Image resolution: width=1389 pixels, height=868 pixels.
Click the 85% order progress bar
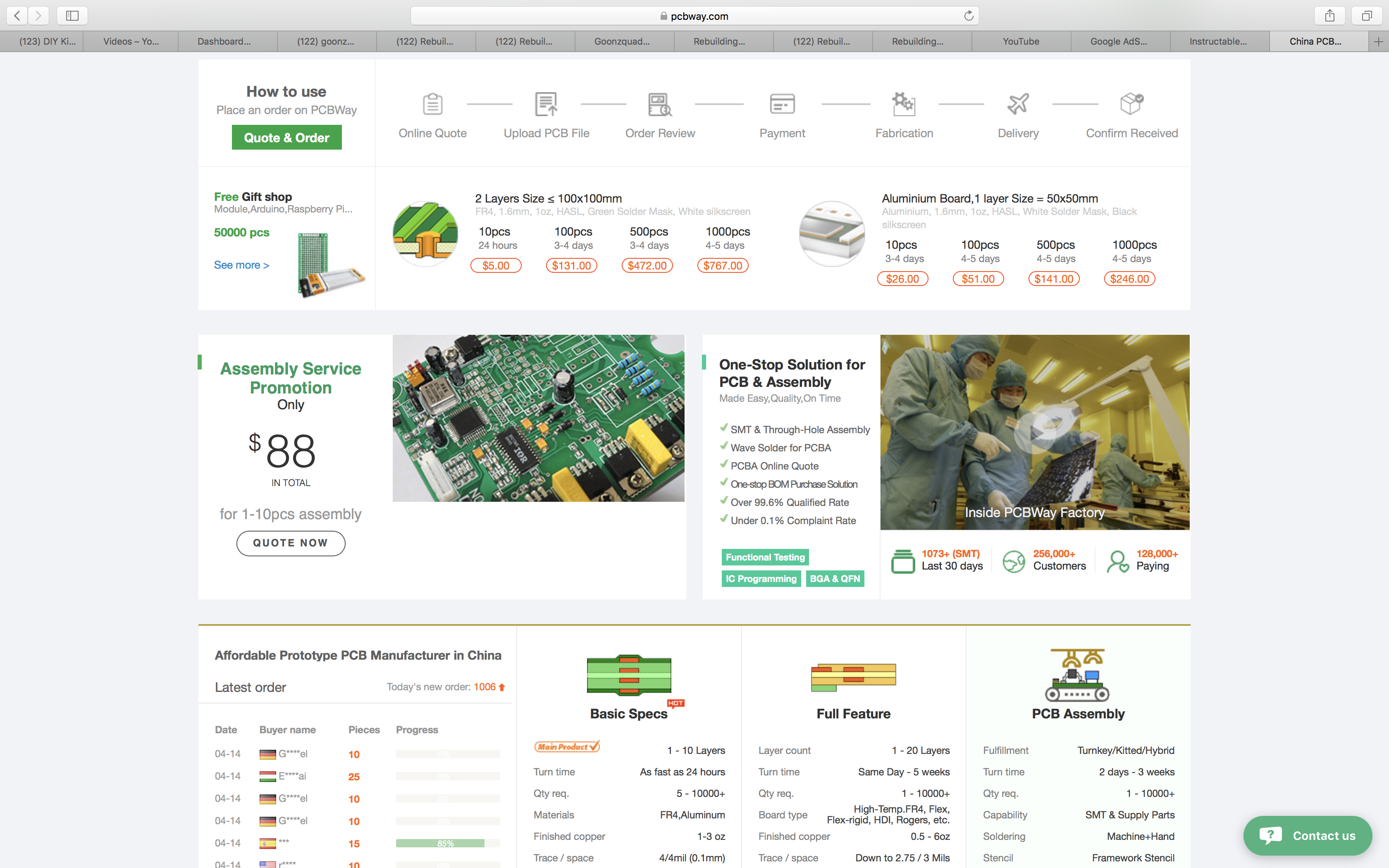447,843
